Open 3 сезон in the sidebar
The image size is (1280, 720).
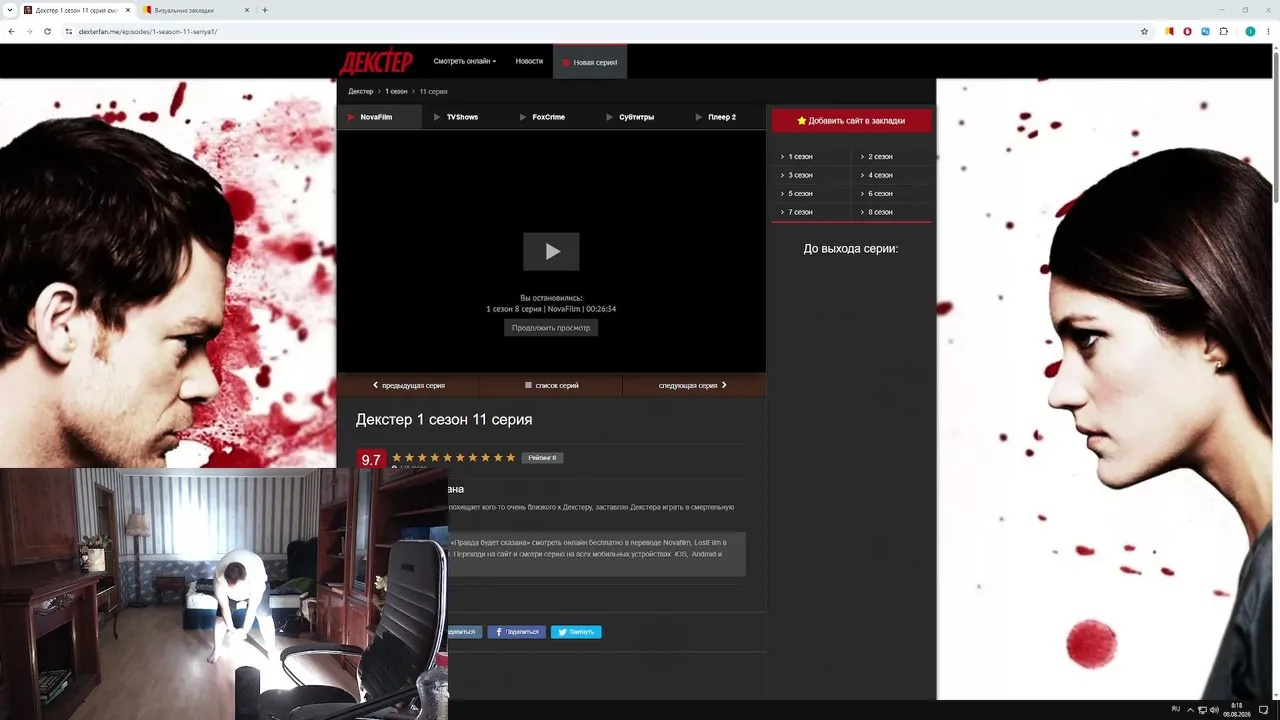tap(799, 175)
